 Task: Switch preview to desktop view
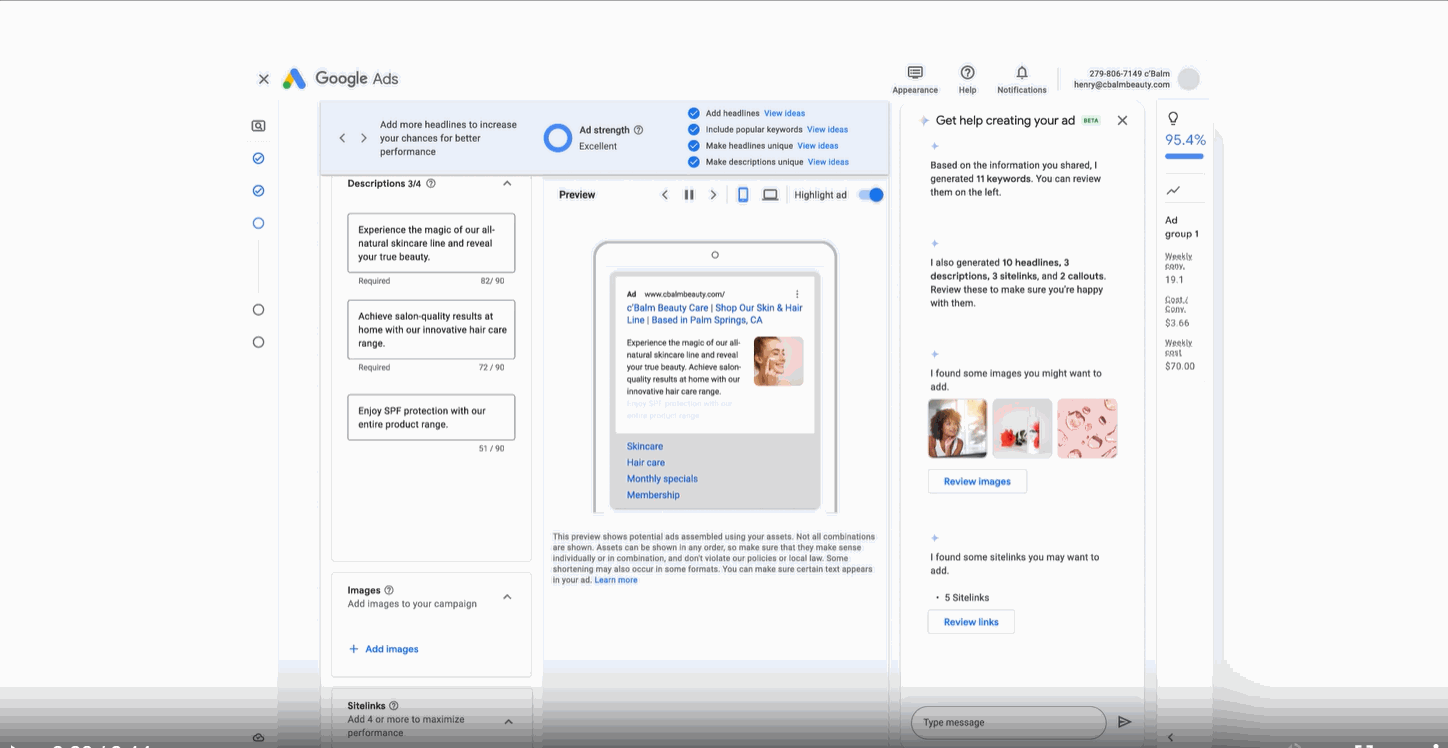[x=770, y=195]
